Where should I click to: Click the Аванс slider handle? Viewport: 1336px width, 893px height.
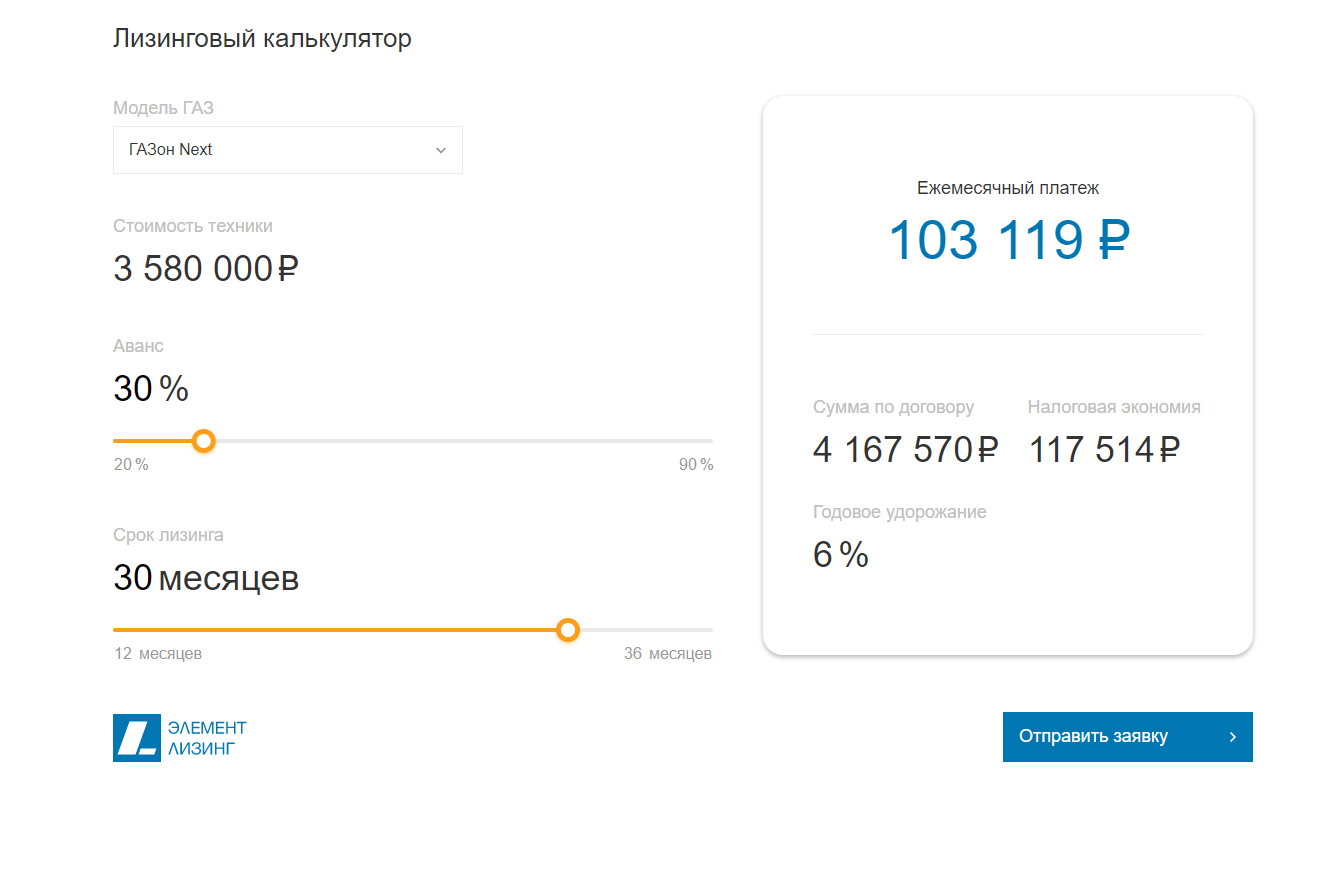(204, 441)
